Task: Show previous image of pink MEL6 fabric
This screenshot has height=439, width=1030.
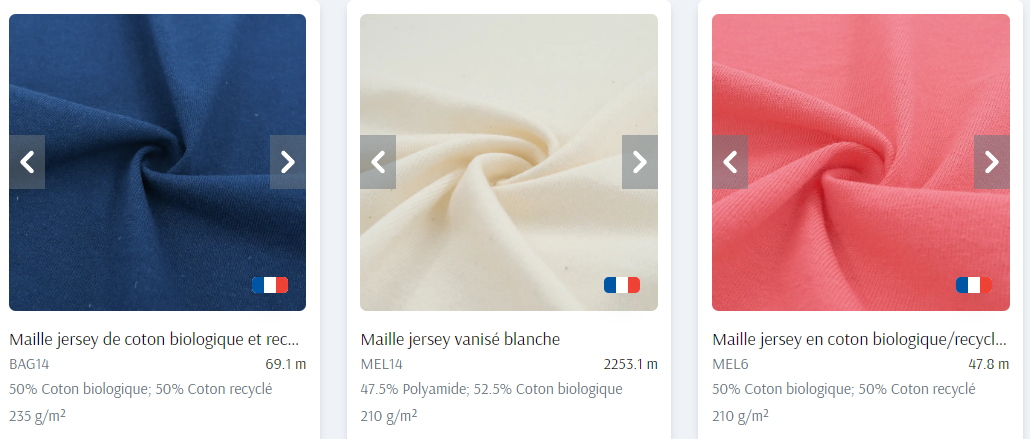Action: click(x=730, y=162)
